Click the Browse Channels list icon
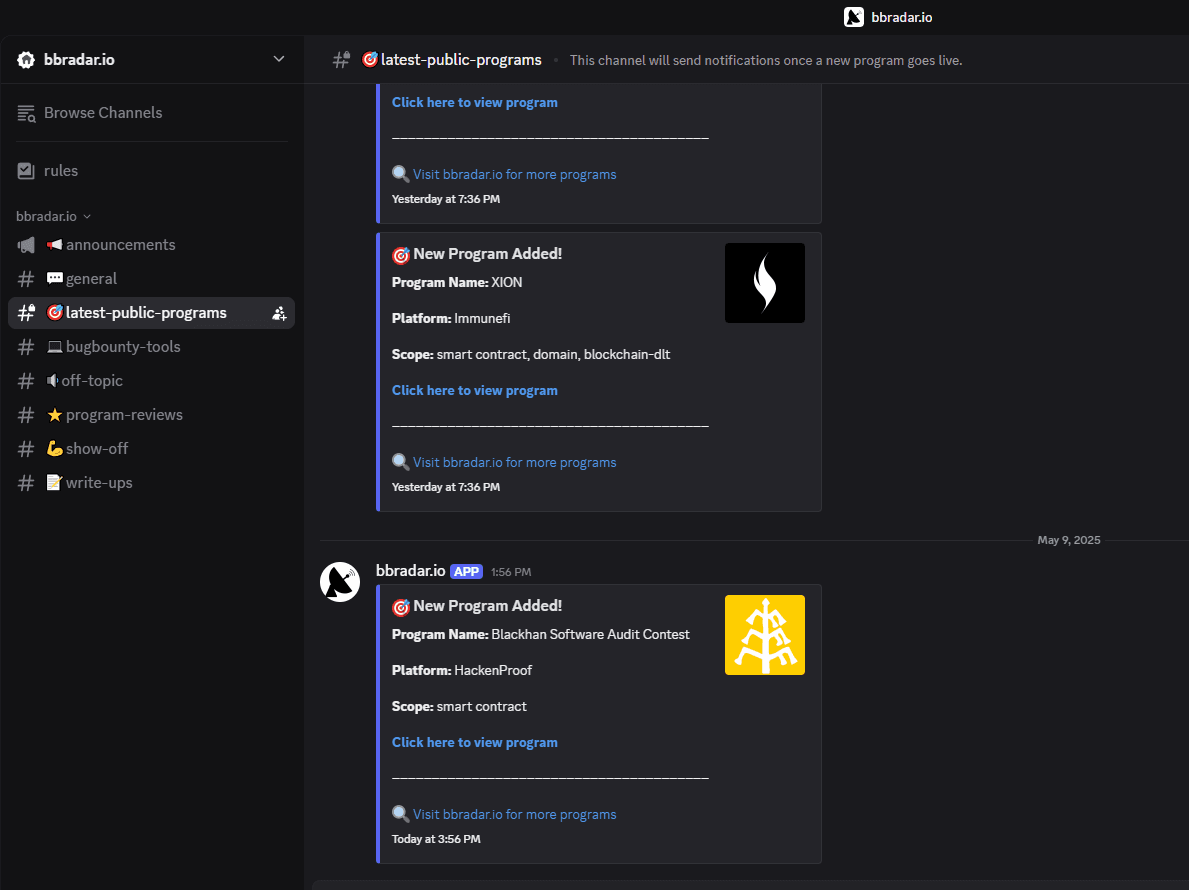Viewport: 1189px width, 890px height. coord(27,113)
